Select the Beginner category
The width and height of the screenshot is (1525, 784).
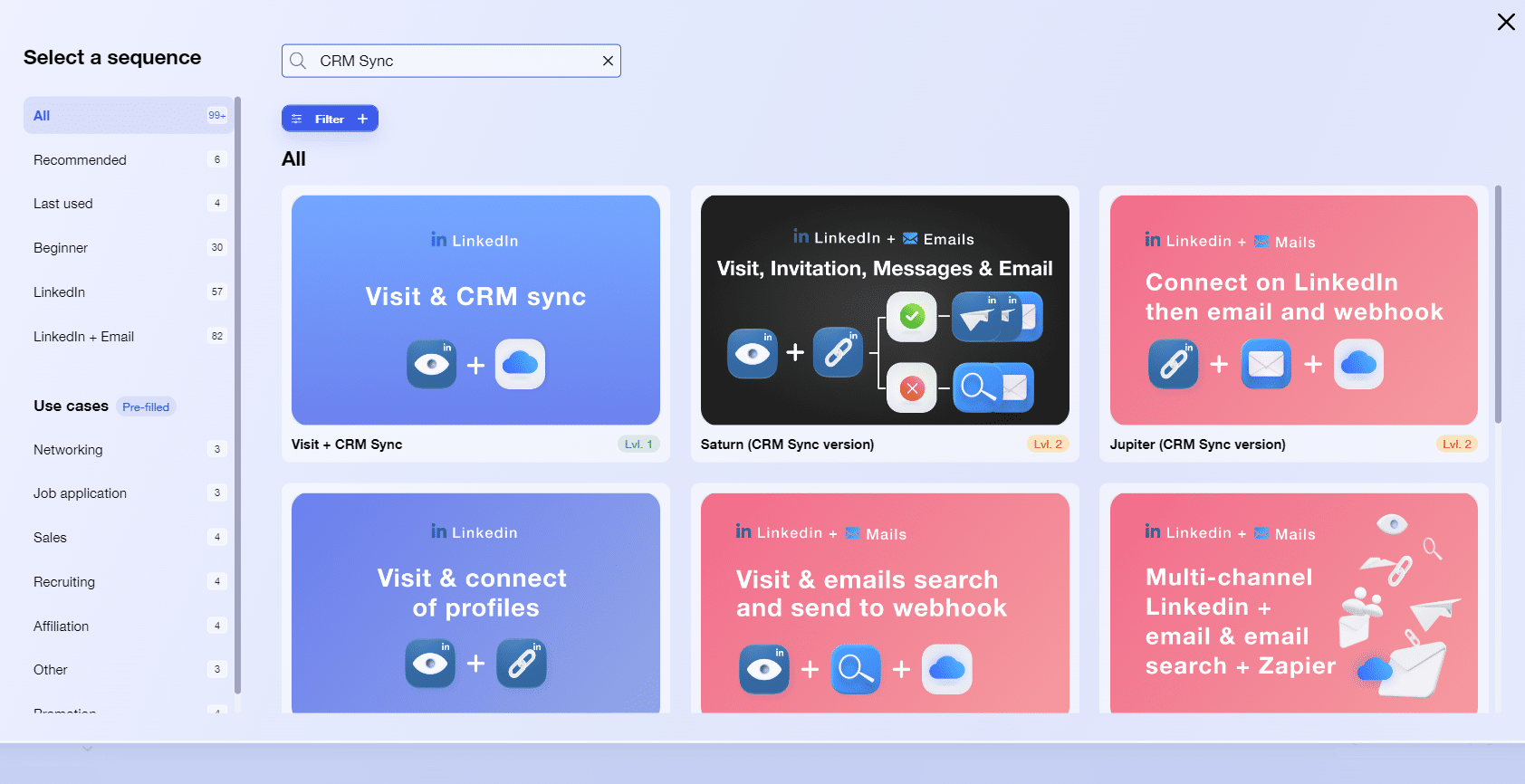129,248
